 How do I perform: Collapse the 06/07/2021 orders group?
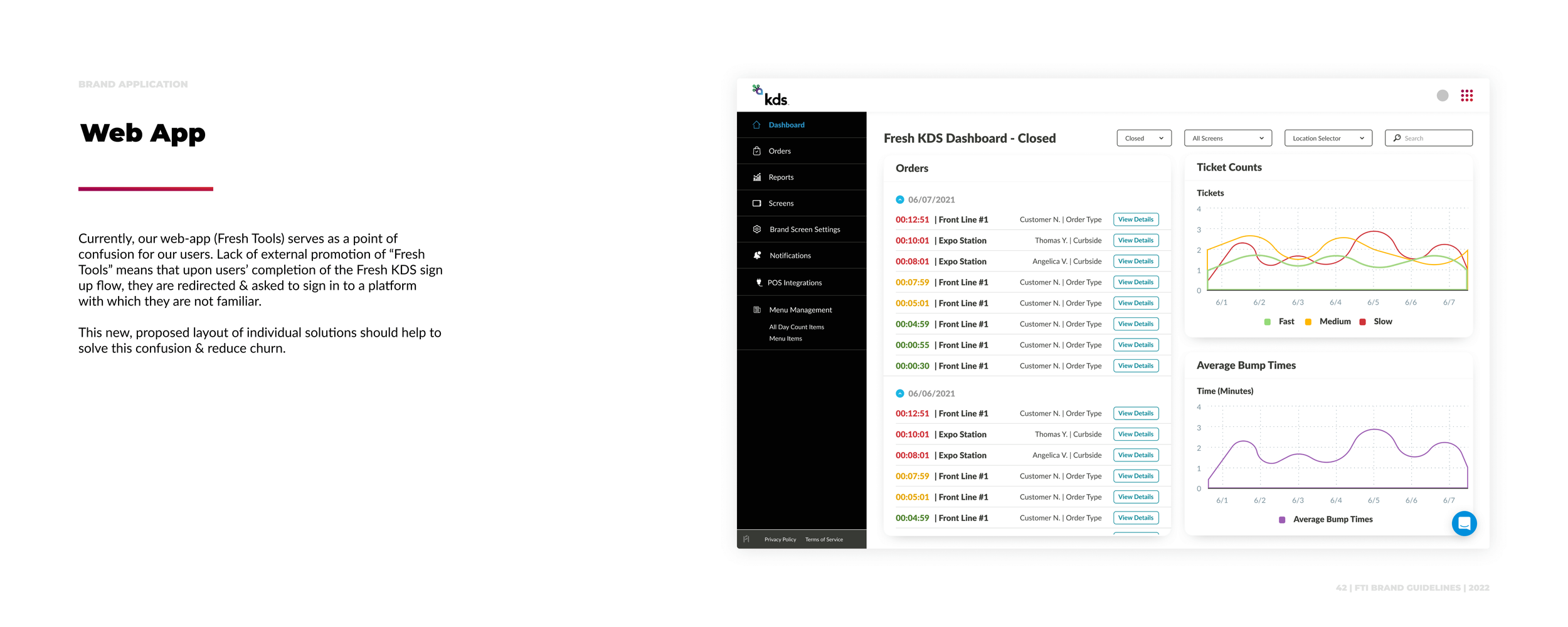tap(900, 199)
